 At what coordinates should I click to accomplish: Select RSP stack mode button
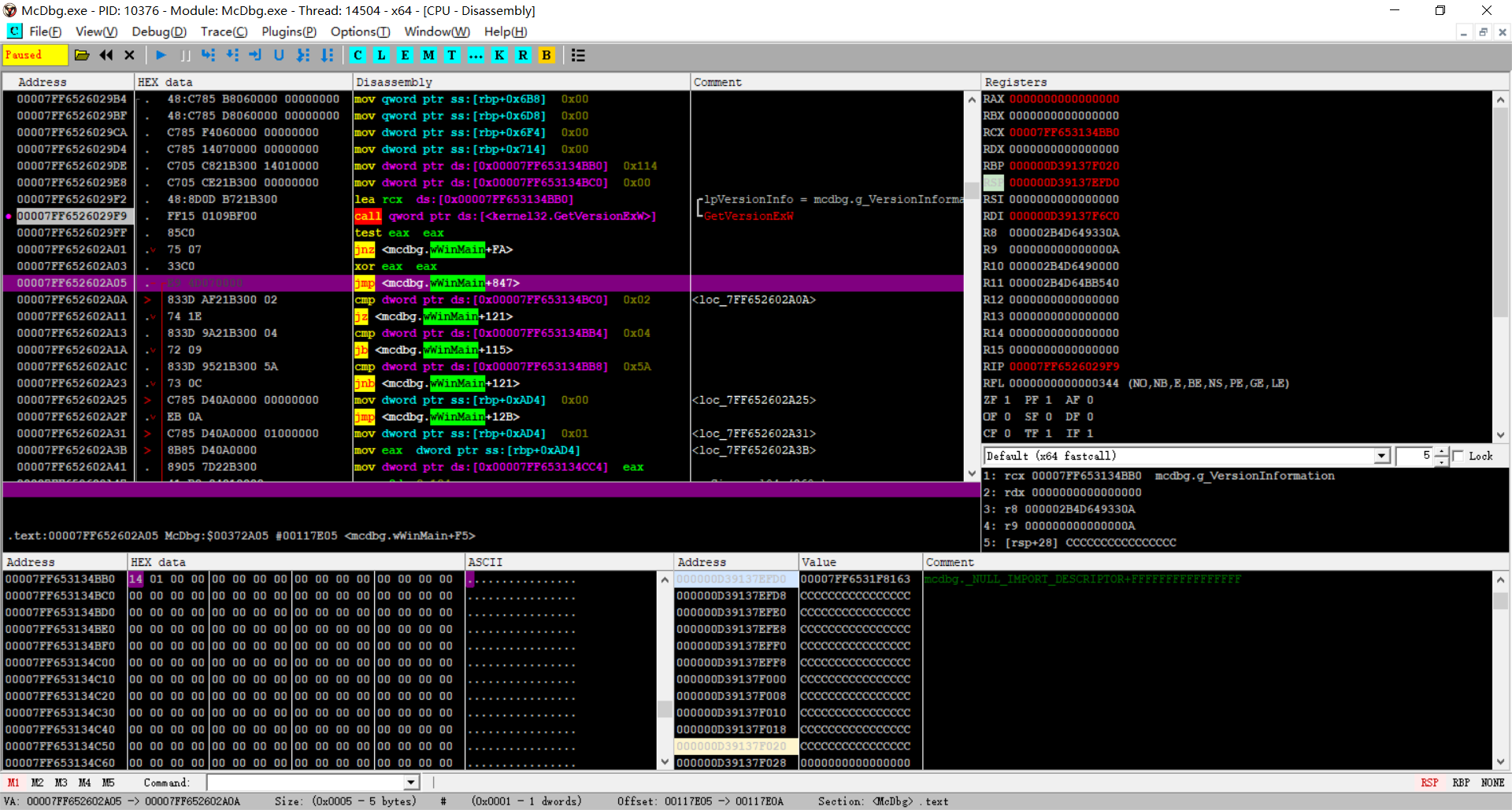click(1429, 782)
